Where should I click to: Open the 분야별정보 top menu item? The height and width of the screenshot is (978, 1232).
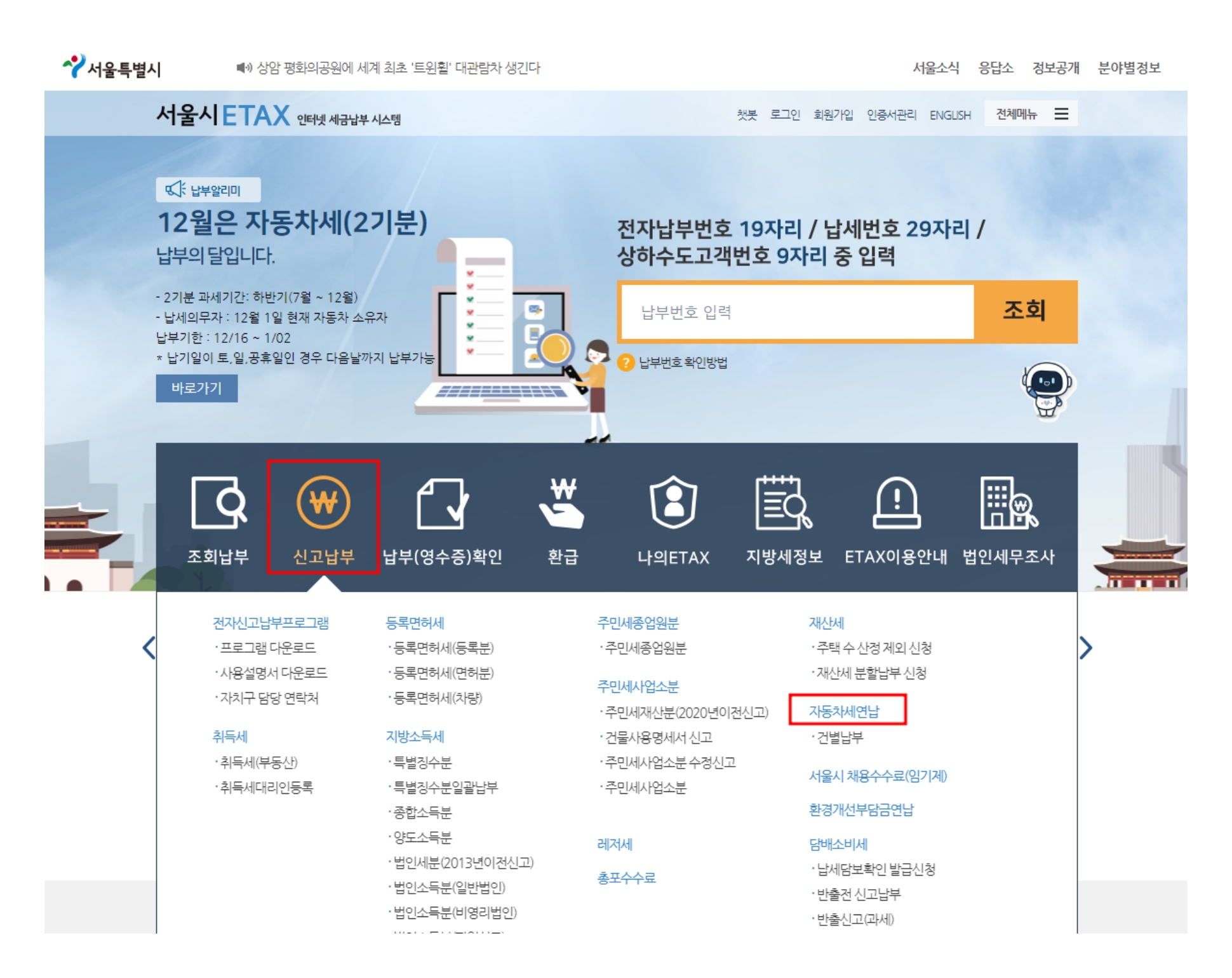pyautogui.click(x=1128, y=68)
